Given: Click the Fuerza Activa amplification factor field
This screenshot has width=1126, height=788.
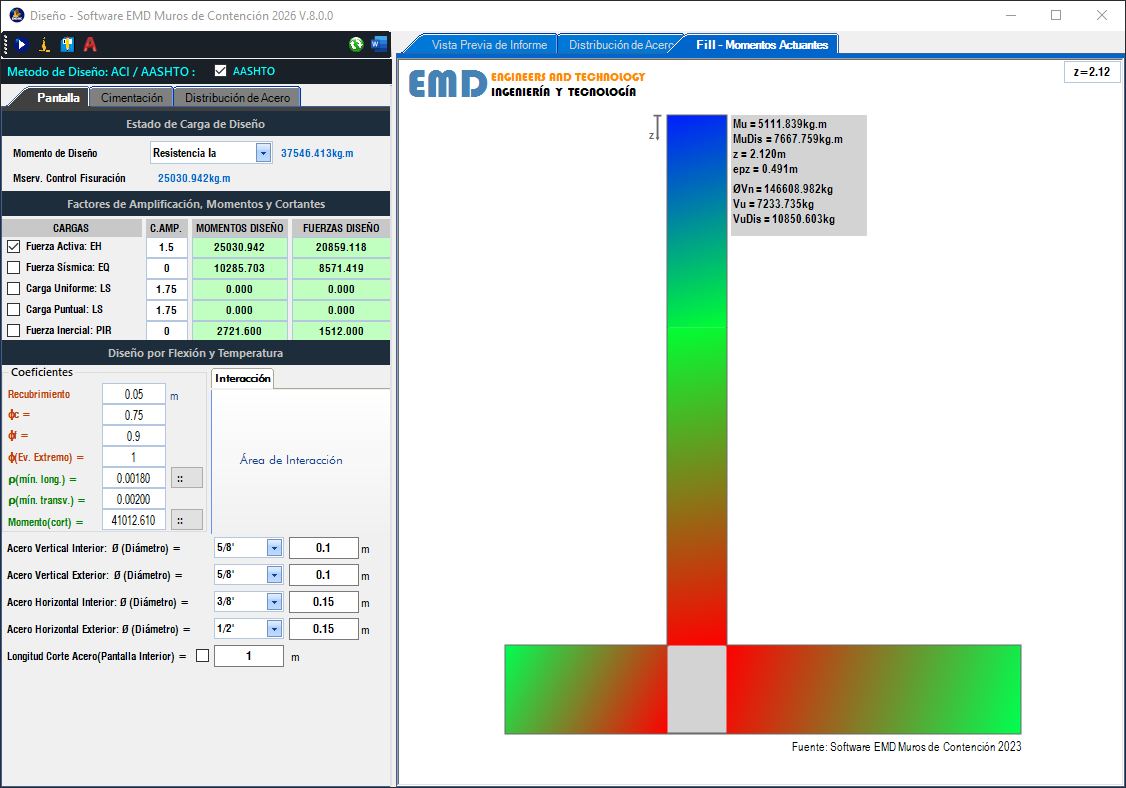Looking at the screenshot, I should [x=167, y=247].
